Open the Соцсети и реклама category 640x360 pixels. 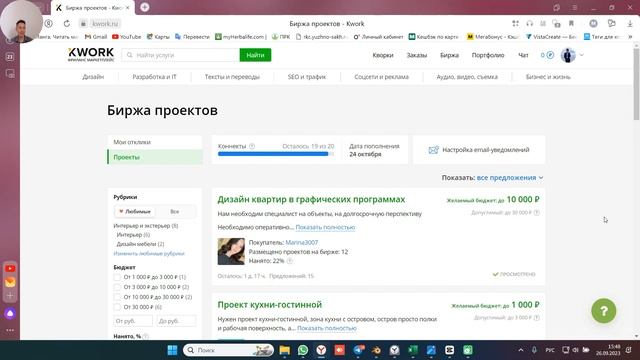381,77
